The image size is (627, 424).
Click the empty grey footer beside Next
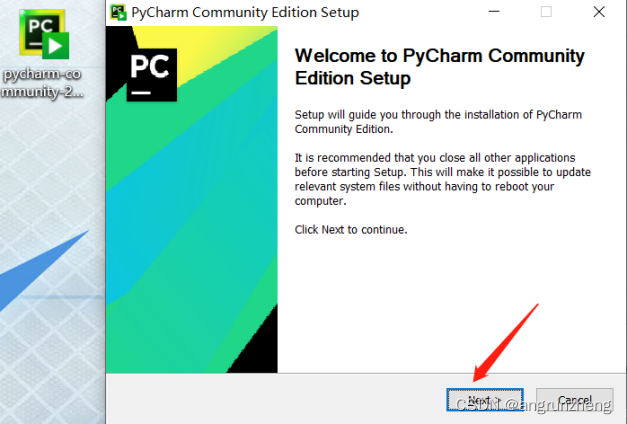coord(276,399)
